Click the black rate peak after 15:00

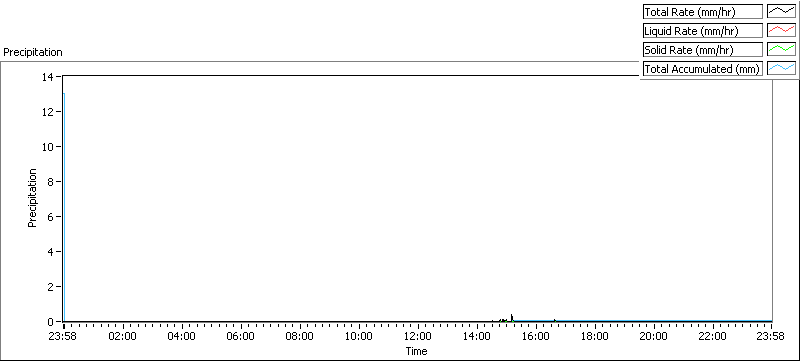pos(512,317)
